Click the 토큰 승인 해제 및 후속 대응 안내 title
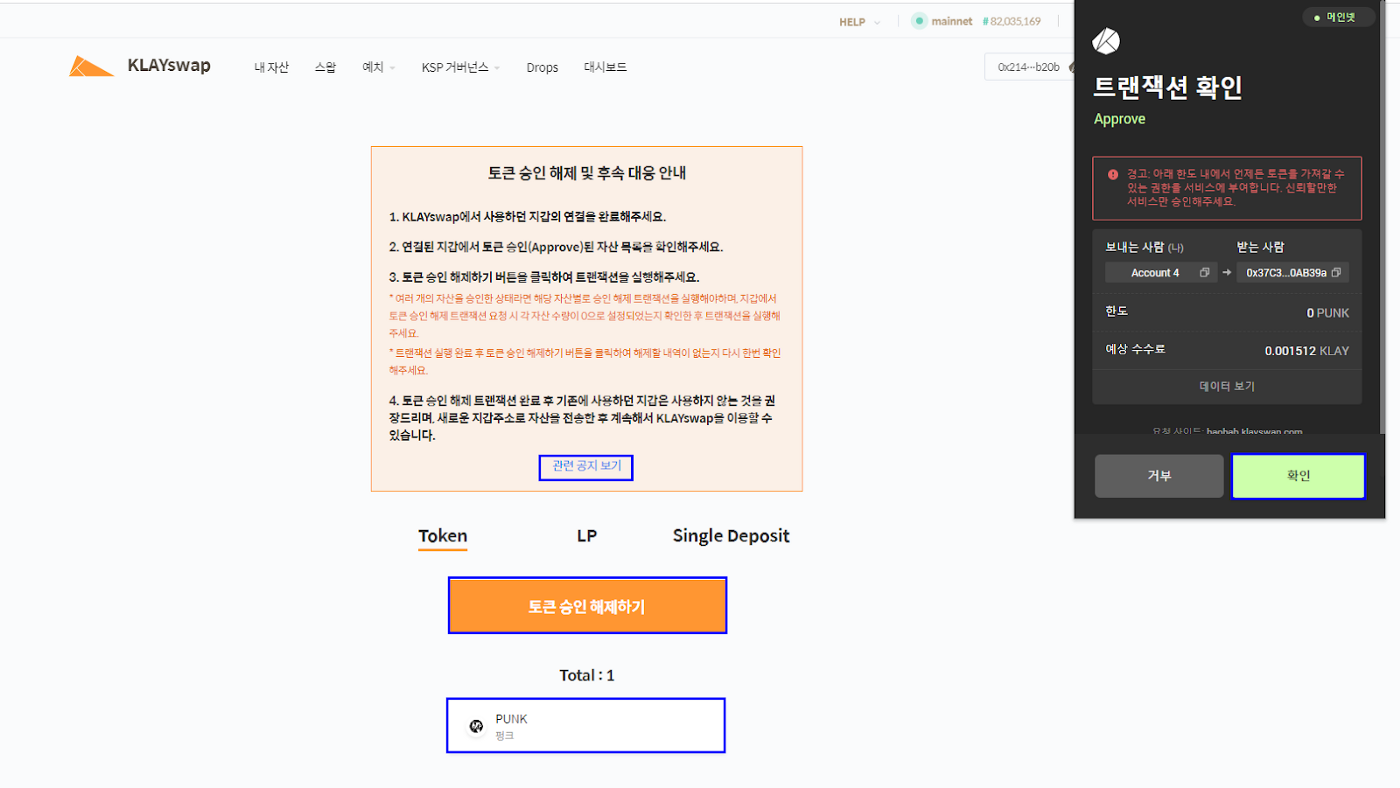The width and height of the screenshot is (1400, 788). click(x=587, y=173)
